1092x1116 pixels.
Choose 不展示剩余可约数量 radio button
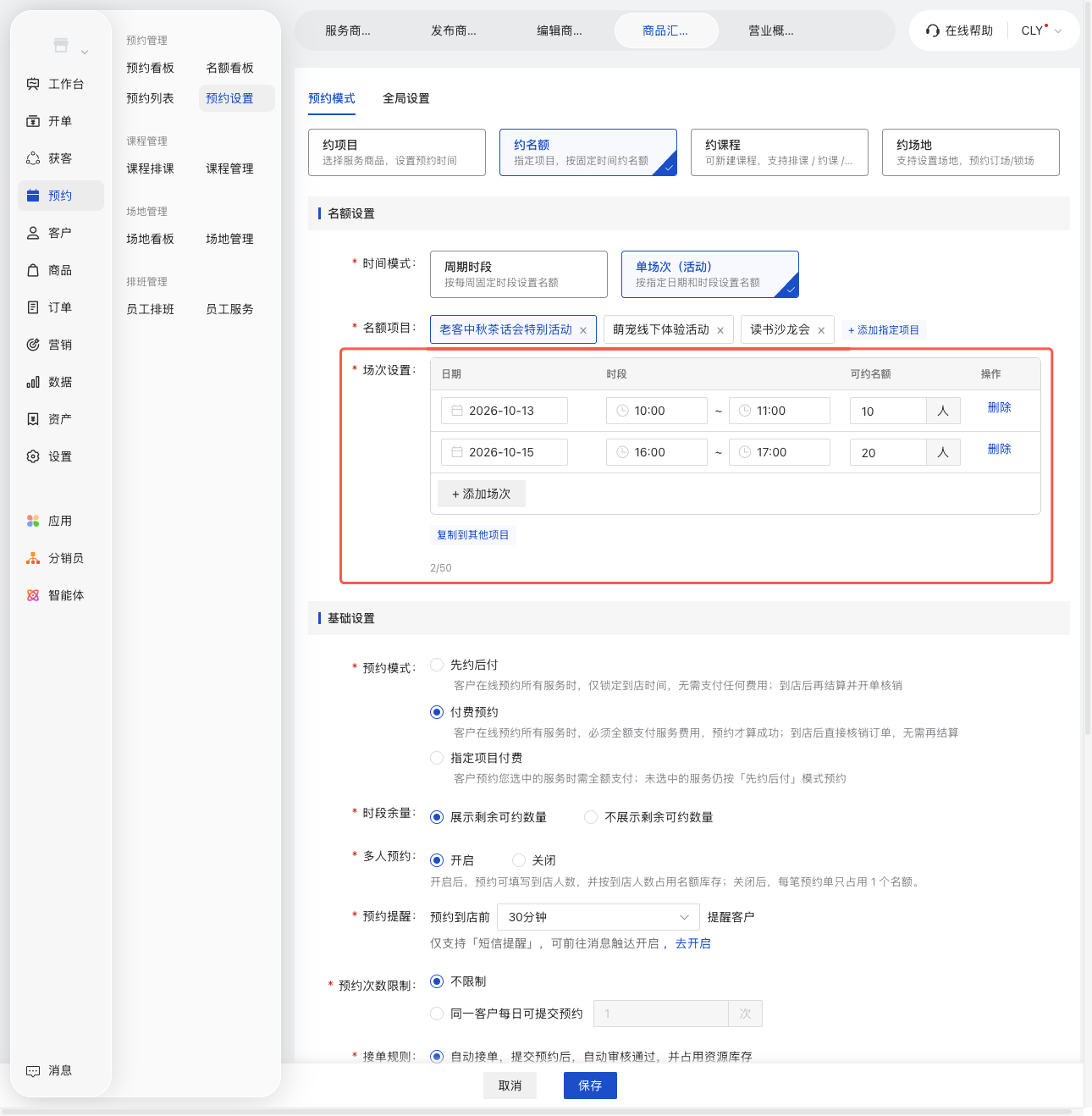591,817
